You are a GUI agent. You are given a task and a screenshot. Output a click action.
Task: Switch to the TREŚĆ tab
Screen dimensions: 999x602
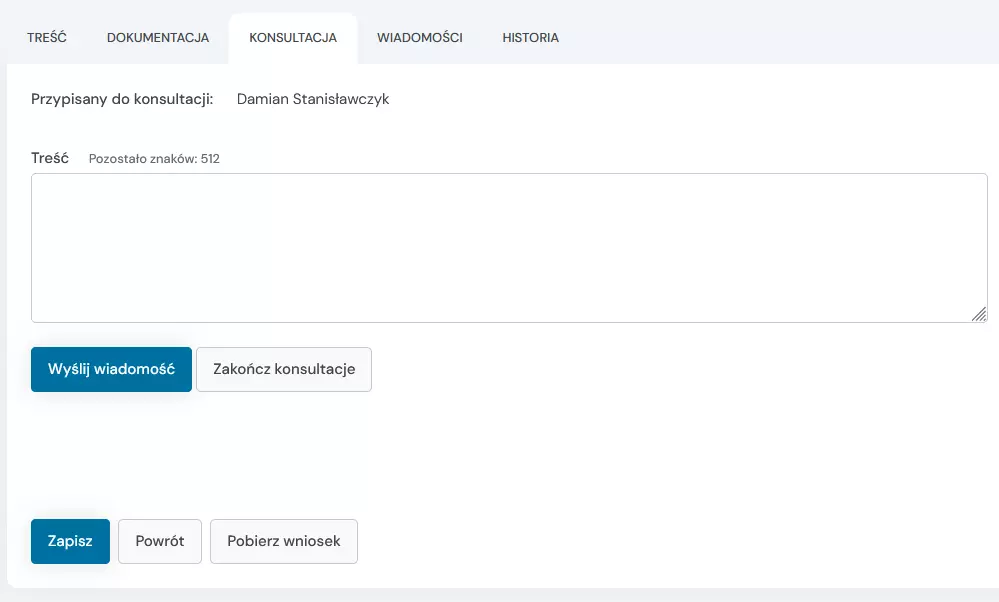tap(47, 37)
